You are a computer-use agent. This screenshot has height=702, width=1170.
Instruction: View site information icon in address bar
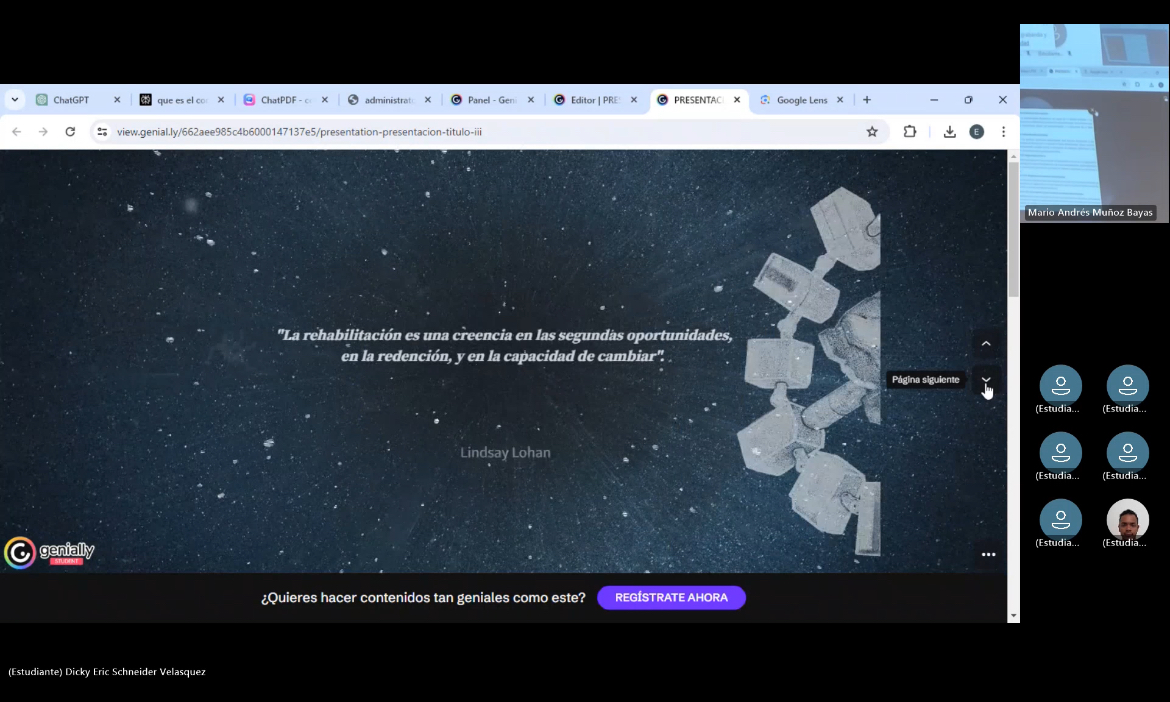click(101, 132)
